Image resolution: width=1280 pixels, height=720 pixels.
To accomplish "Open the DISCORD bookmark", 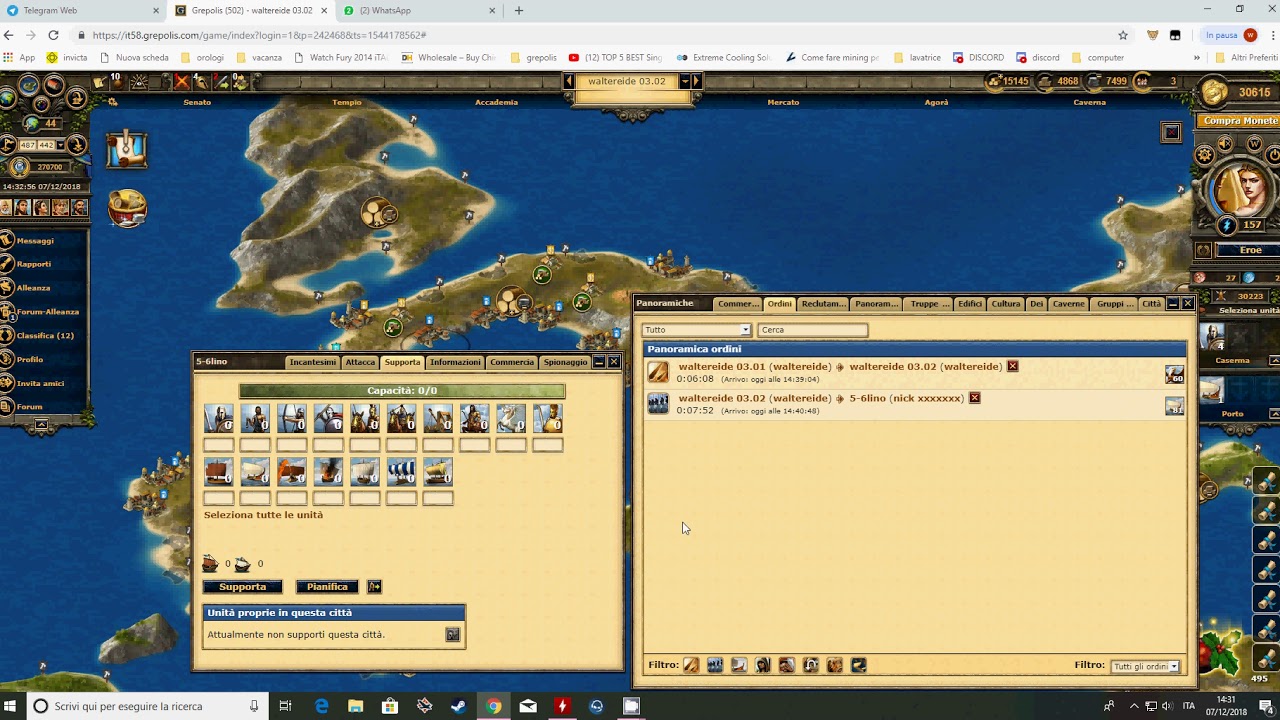I will point(978,57).
